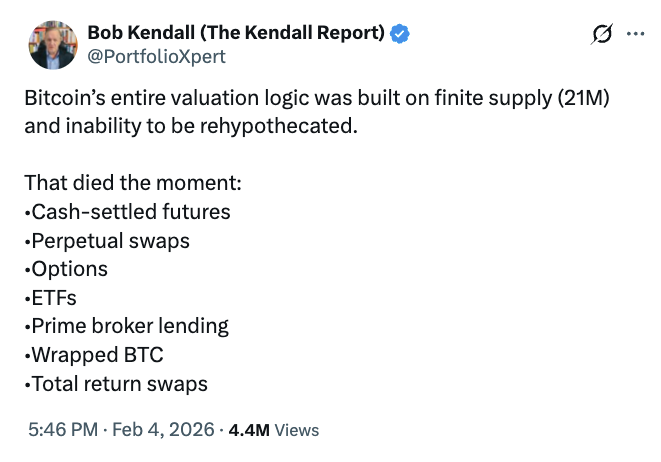Screen dimensions: 661x462
Task: Visit the @PortfolioXpert handle link
Action: [157, 56]
